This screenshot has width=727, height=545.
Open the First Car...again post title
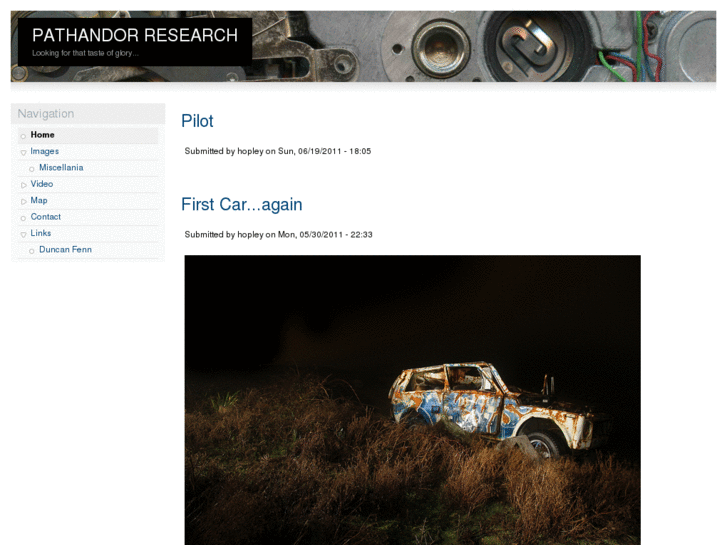click(x=242, y=205)
